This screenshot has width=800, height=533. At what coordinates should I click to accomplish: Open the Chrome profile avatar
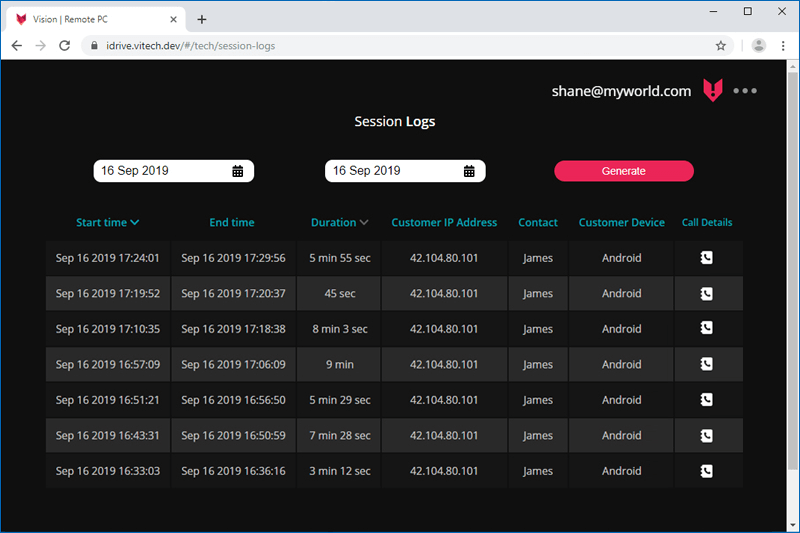point(759,46)
